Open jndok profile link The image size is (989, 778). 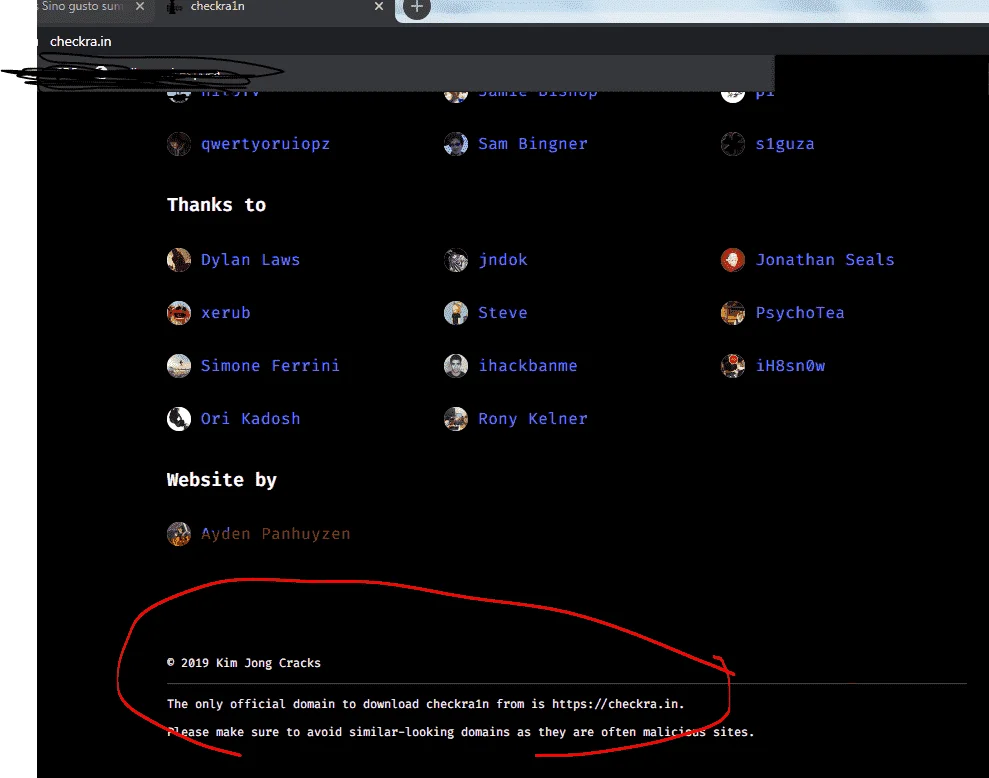point(503,260)
